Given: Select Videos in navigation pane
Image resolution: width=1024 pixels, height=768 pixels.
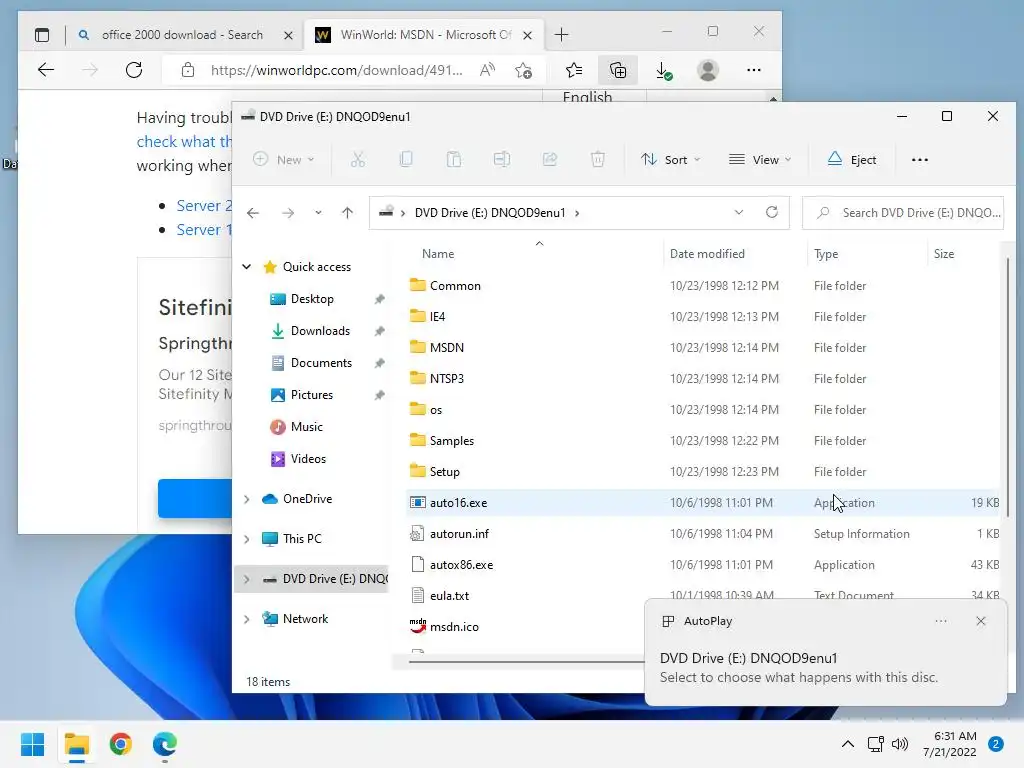Looking at the screenshot, I should (308, 459).
